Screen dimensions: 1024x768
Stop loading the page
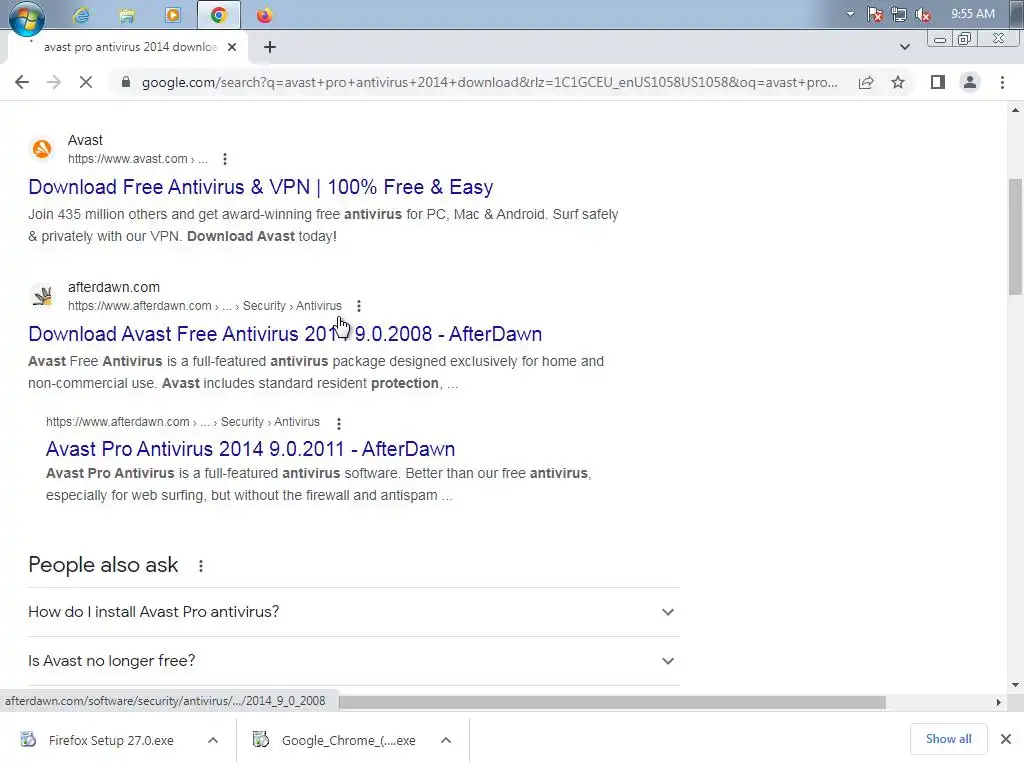[86, 82]
